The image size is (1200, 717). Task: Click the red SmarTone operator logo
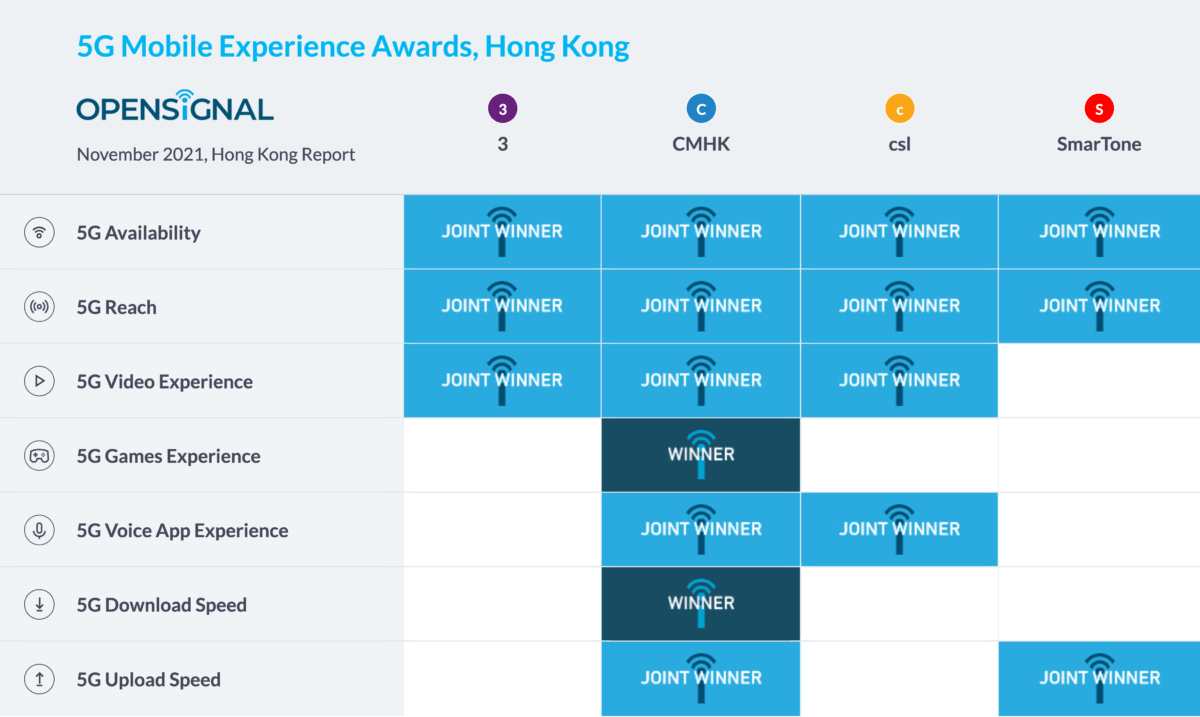1099,108
